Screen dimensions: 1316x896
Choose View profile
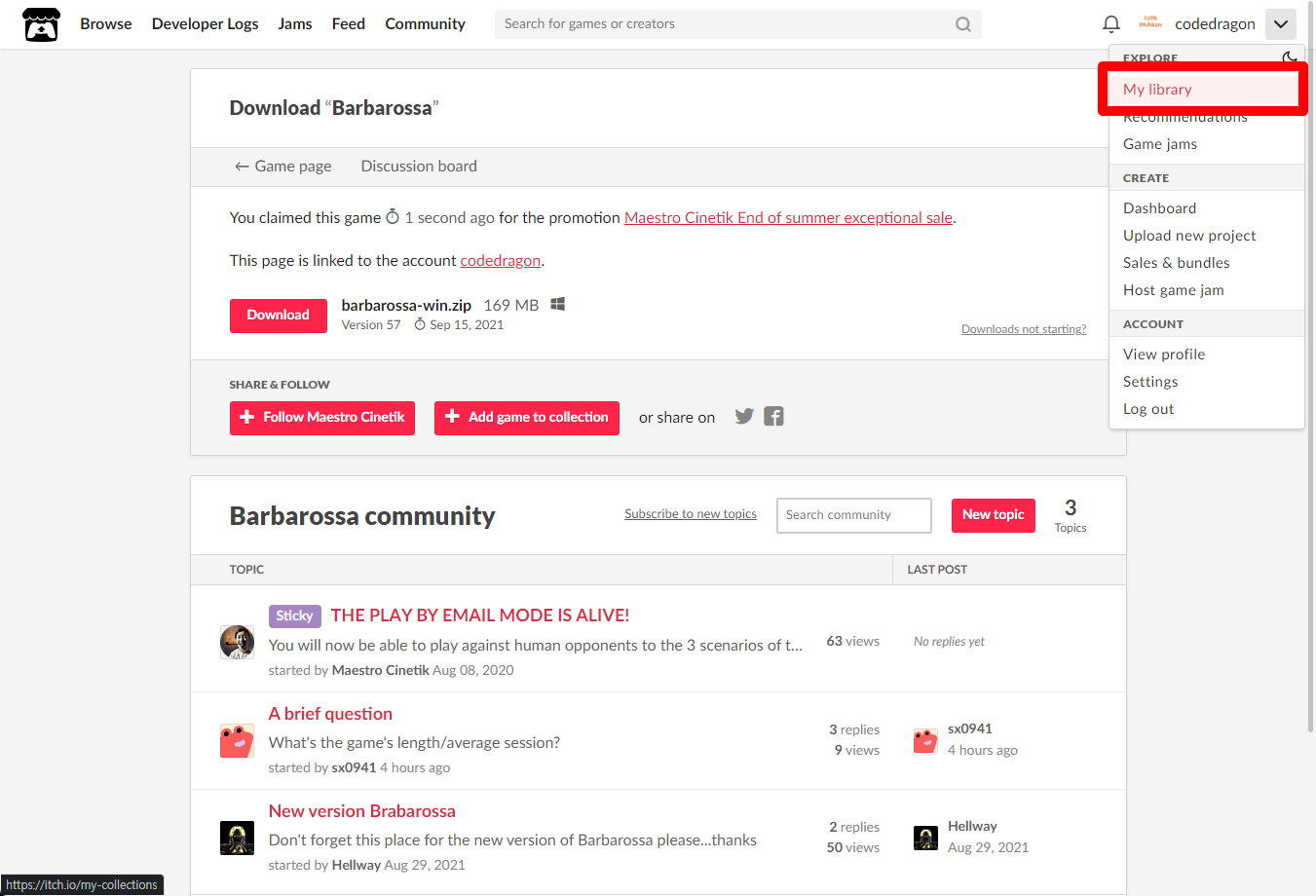[1164, 355]
